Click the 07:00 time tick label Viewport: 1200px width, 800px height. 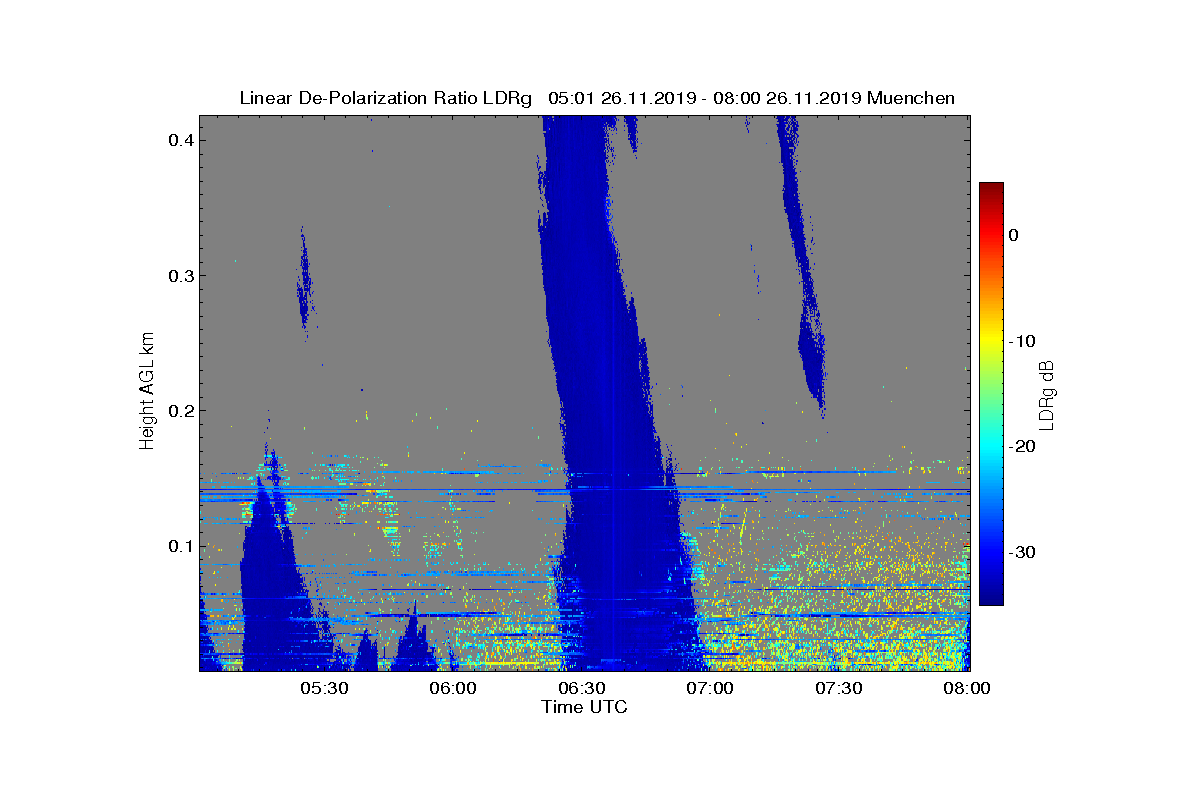tap(711, 688)
